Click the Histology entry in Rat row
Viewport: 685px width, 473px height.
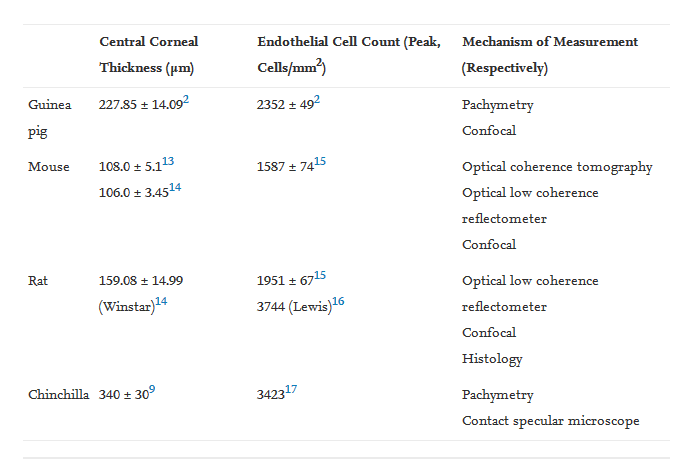492,358
